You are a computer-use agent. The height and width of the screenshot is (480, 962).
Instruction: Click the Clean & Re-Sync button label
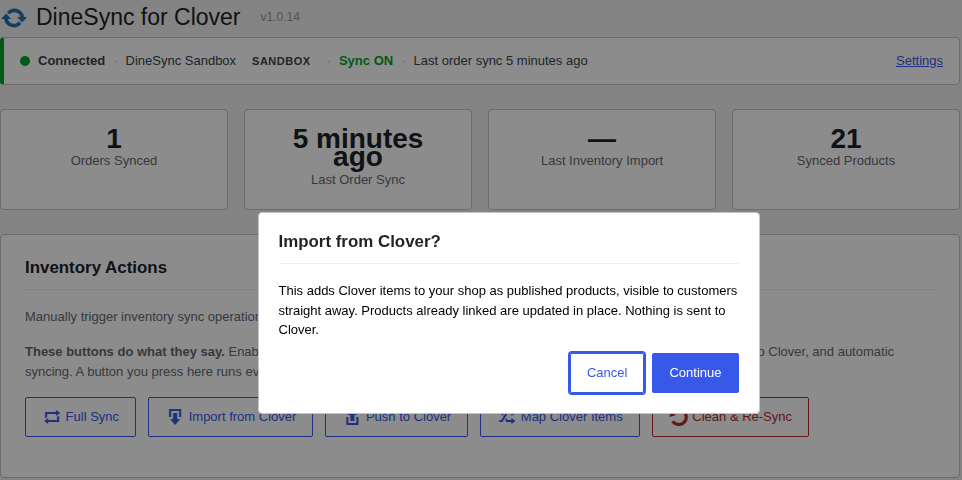742,417
